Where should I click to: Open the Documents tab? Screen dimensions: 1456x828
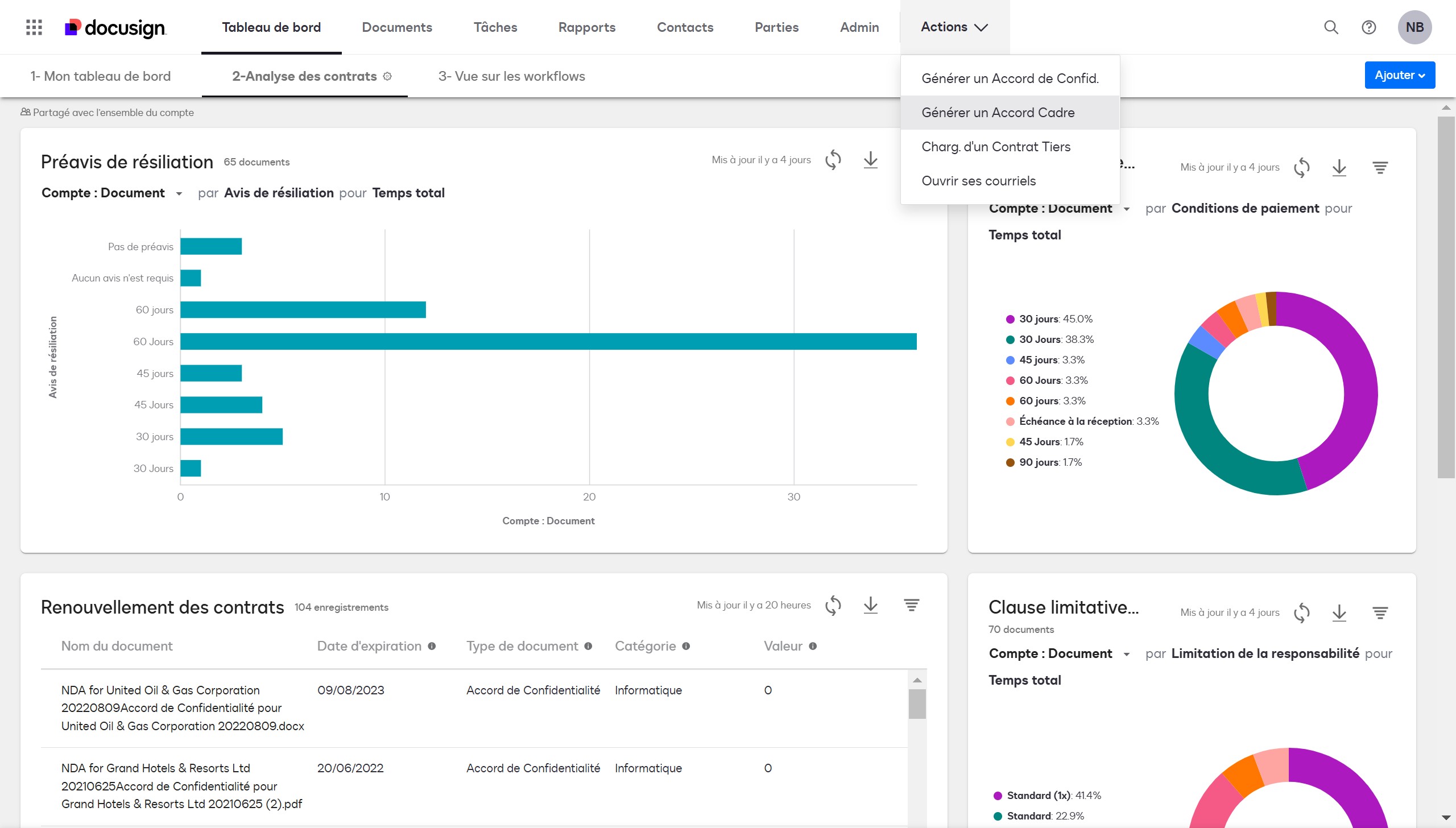pos(397,27)
